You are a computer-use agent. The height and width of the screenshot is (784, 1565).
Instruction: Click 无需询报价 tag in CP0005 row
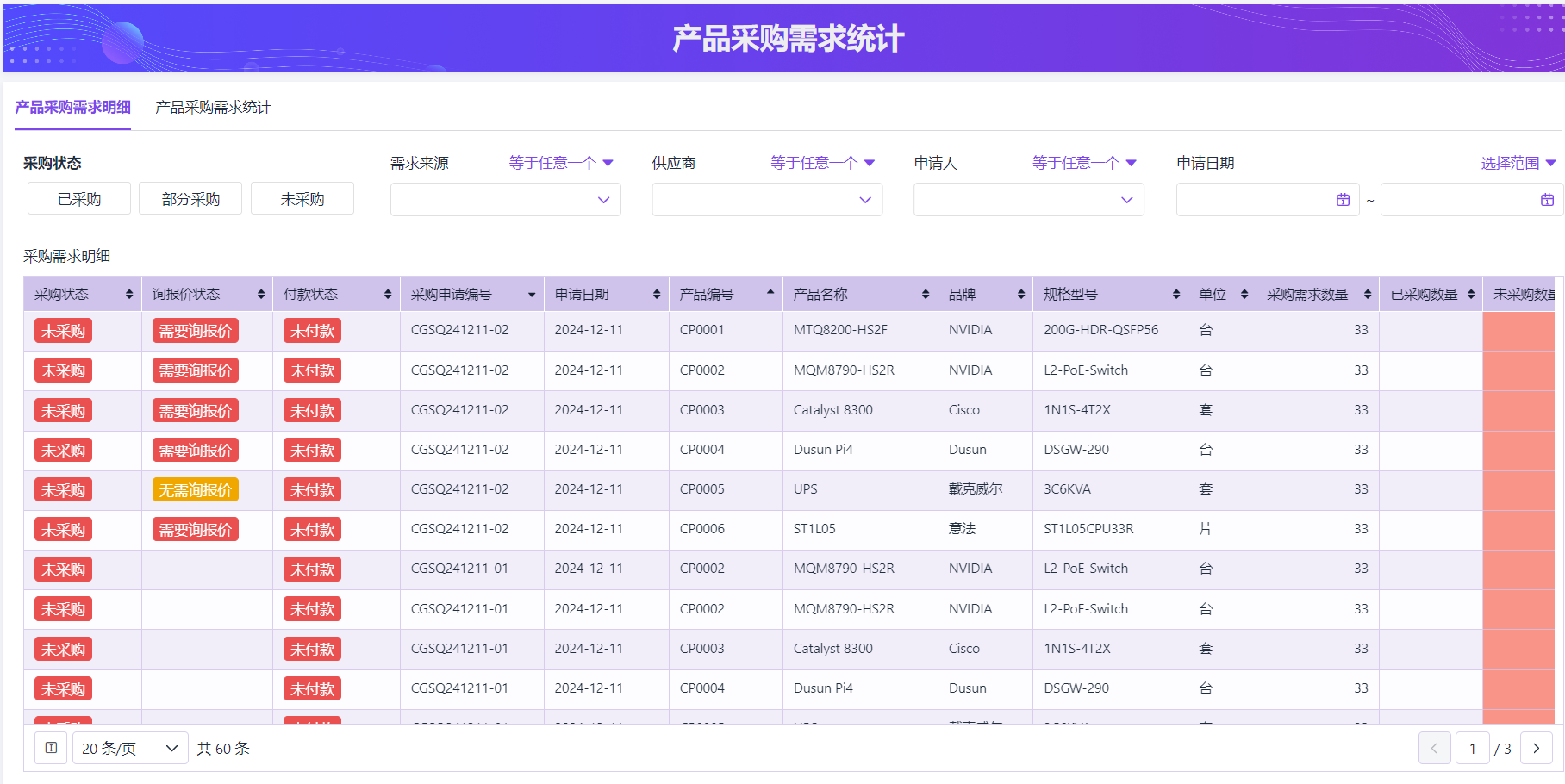pyautogui.click(x=196, y=489)
